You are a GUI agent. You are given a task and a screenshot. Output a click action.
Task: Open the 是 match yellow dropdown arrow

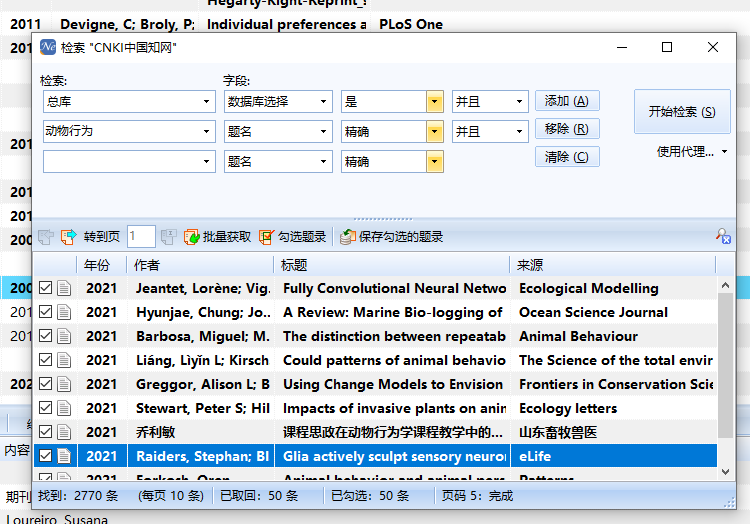click(434, 101)
